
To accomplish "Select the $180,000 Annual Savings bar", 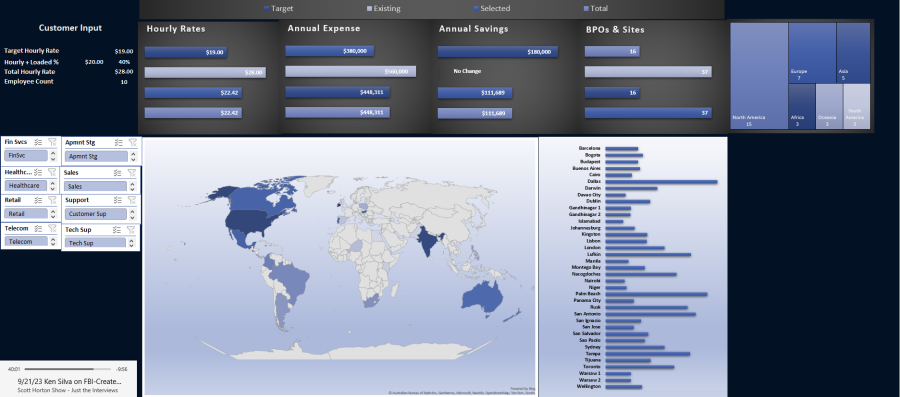I will click(x=497, y=52).
